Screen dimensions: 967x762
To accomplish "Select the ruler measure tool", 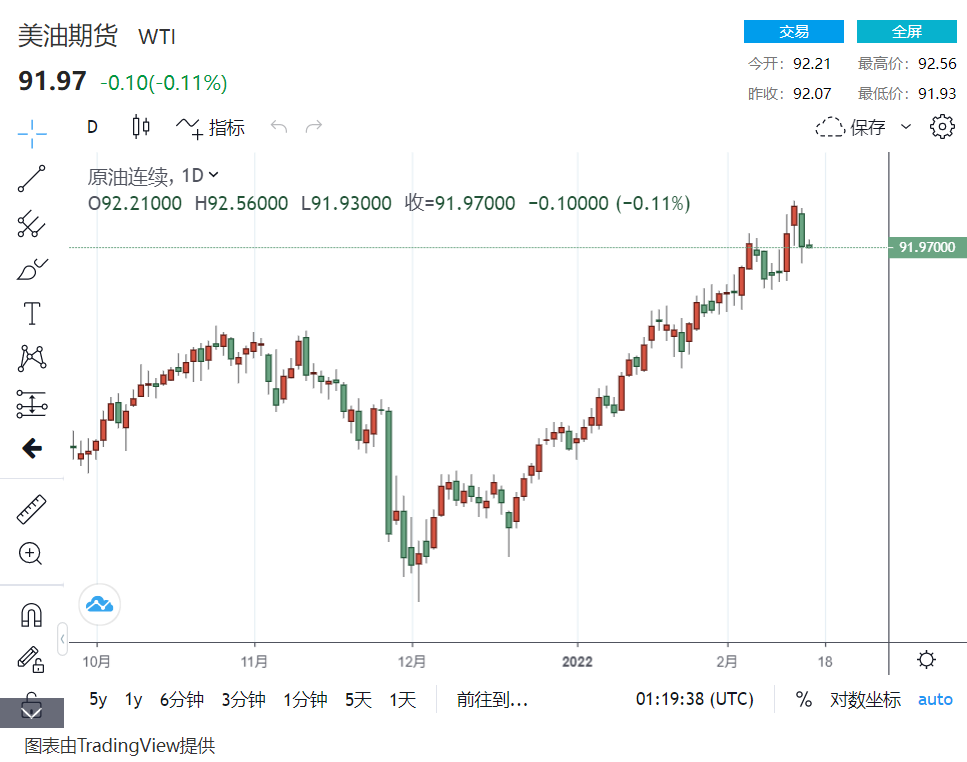I will [32, 510].
